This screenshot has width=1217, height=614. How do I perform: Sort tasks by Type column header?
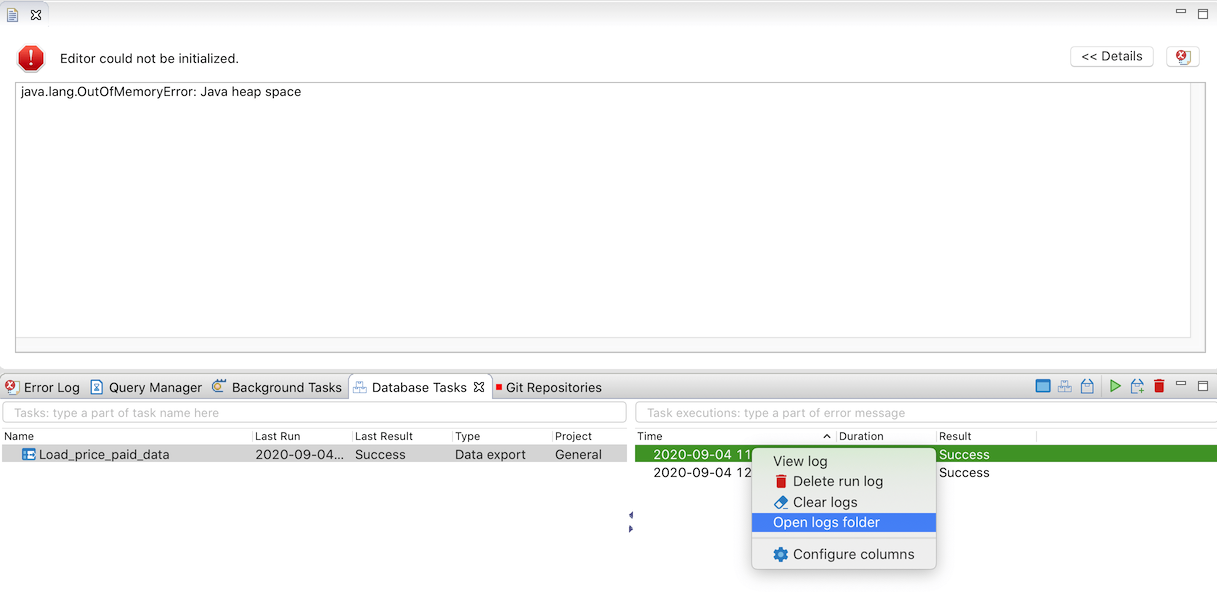[x=502, y=436]
